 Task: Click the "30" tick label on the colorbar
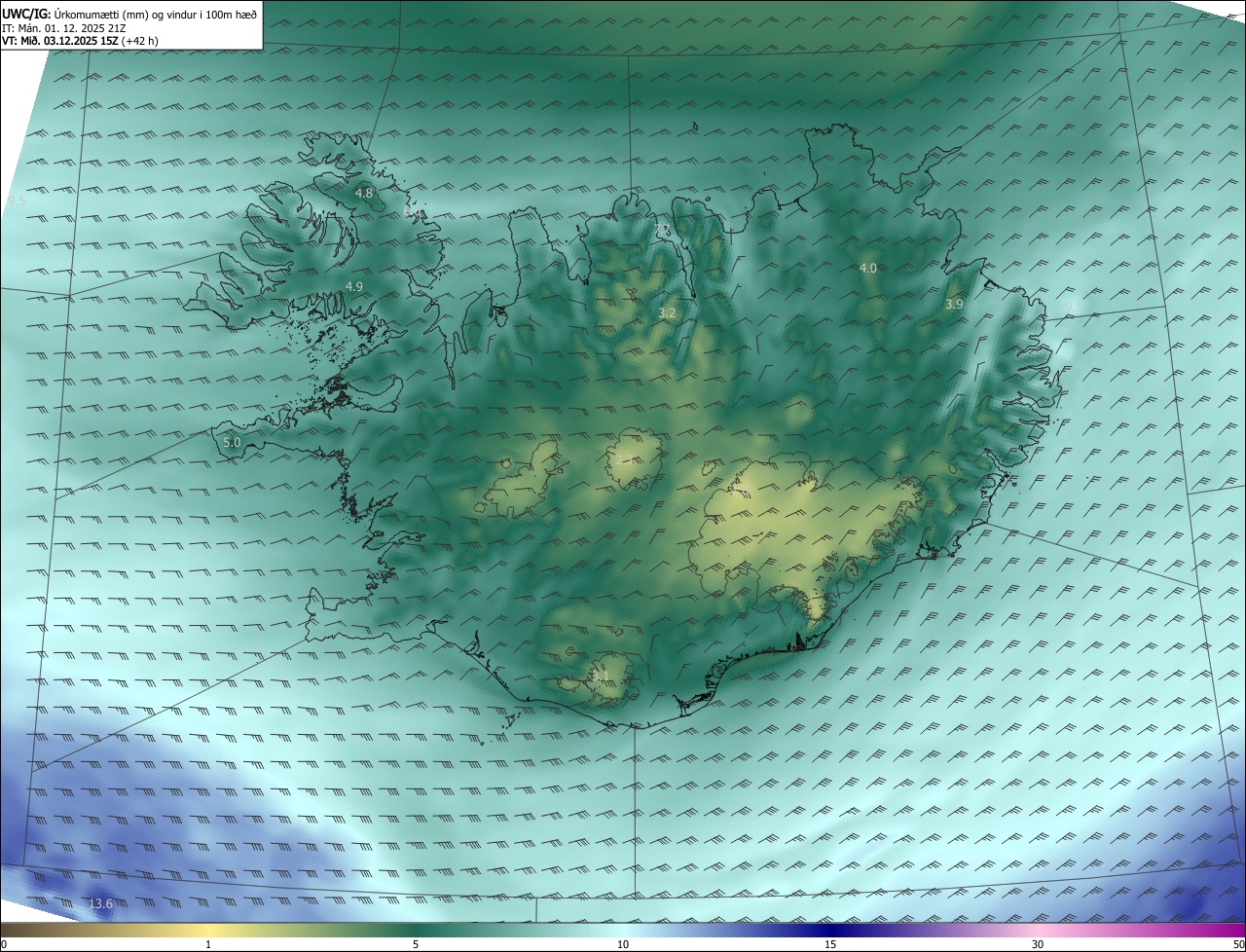pos(1038,944)
